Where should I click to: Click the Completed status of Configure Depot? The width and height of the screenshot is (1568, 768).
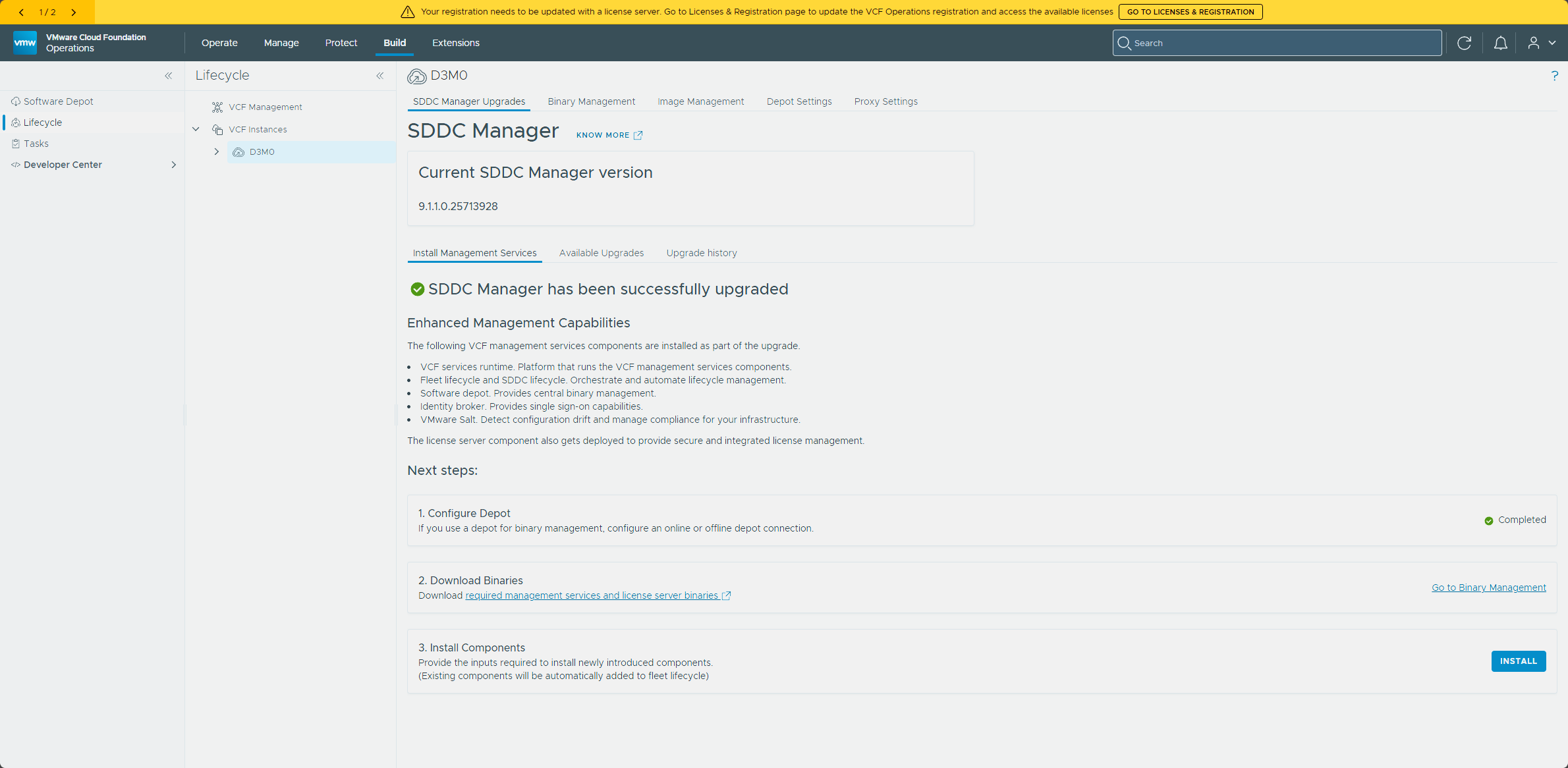(1515, 520)
